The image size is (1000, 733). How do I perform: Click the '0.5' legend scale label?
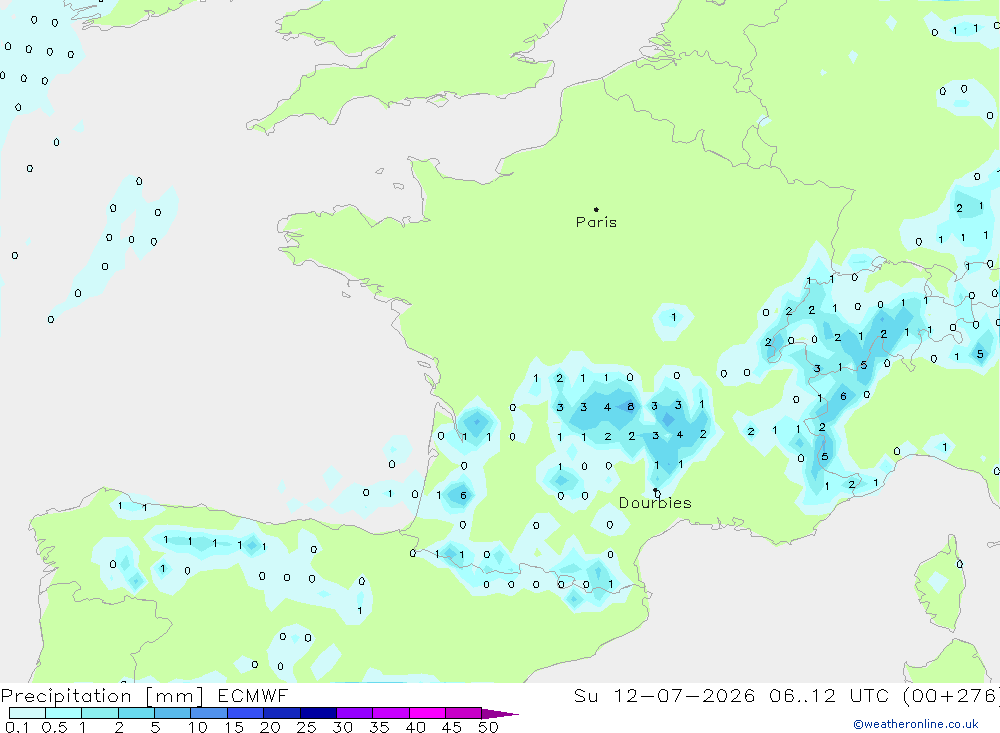coord(54,727)
